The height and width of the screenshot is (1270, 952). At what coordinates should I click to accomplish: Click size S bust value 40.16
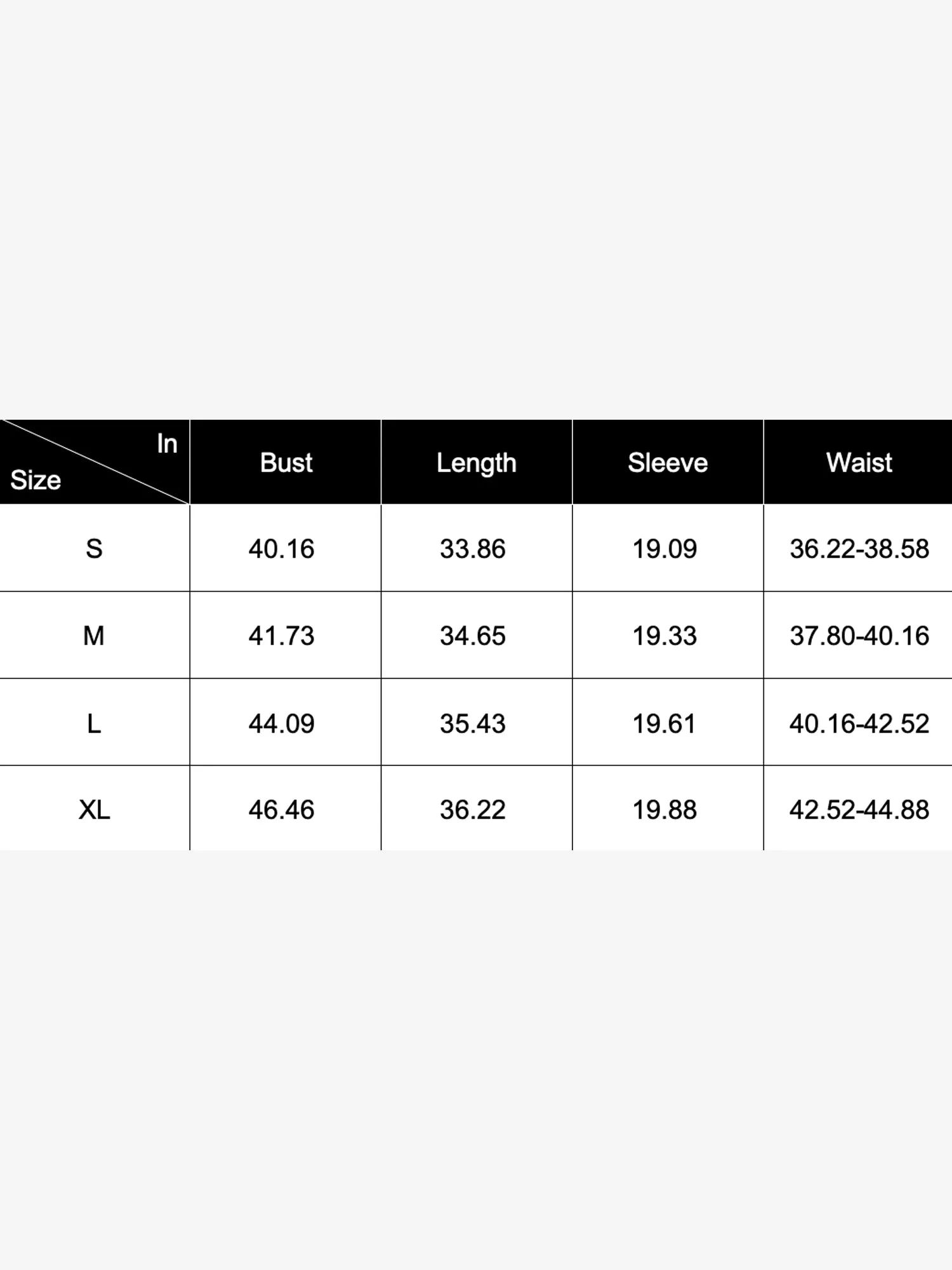pos(281,549)
